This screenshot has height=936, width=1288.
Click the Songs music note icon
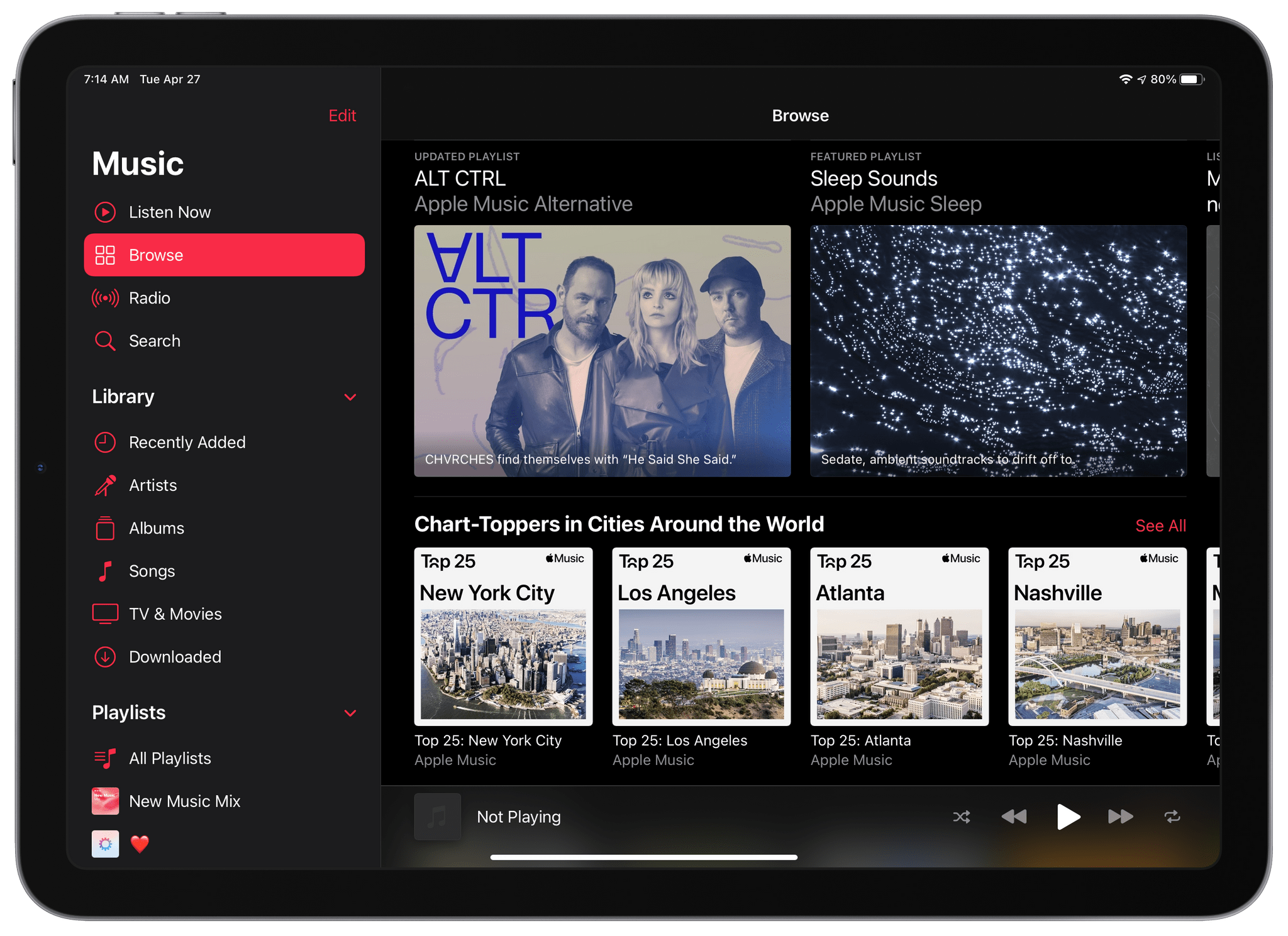(x=108, y=571)
